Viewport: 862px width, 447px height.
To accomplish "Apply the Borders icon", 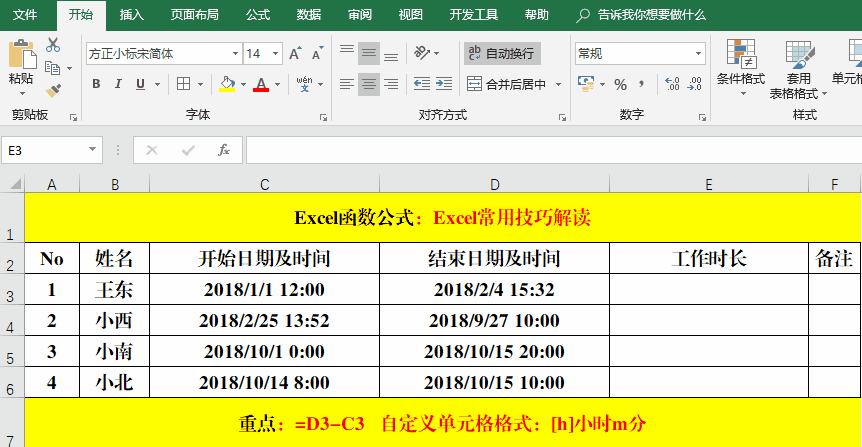I will point(184,84).
